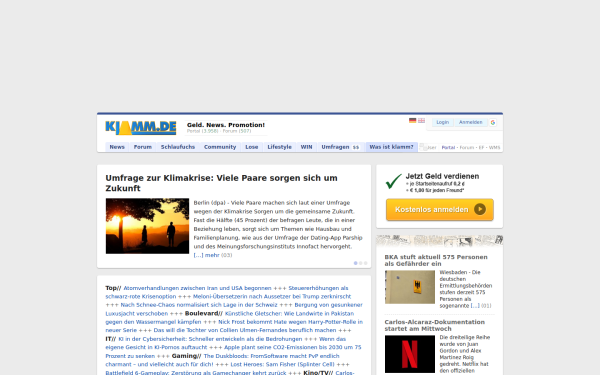Select the third carousel dot
The image size is (600, 375).
(x=365, y=263)
